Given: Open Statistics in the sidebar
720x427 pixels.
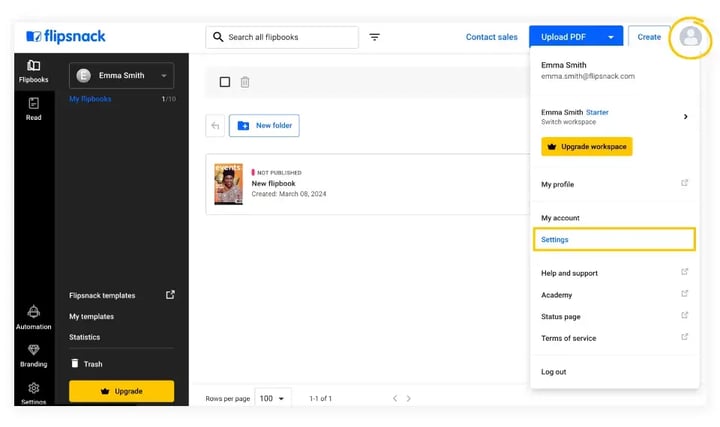Looking at the screenshot, I should [84, 337].
